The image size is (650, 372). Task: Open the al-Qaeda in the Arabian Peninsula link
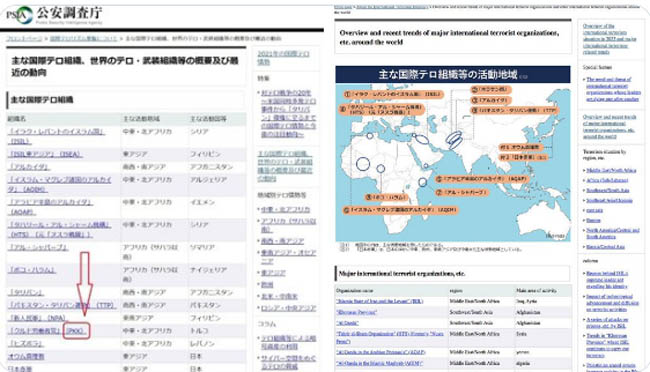click(x=381, y=352)
